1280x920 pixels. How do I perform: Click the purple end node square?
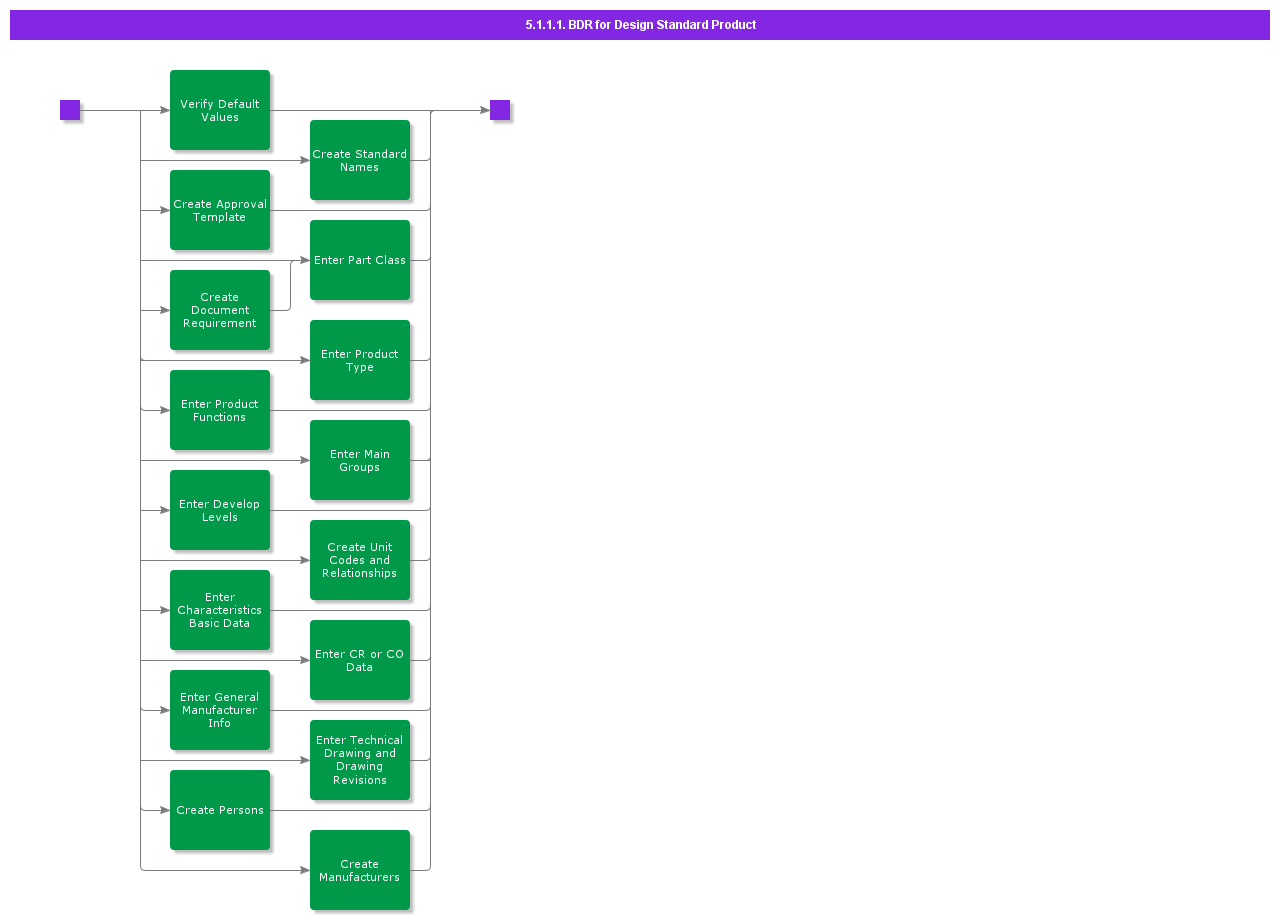click(500, 110)
